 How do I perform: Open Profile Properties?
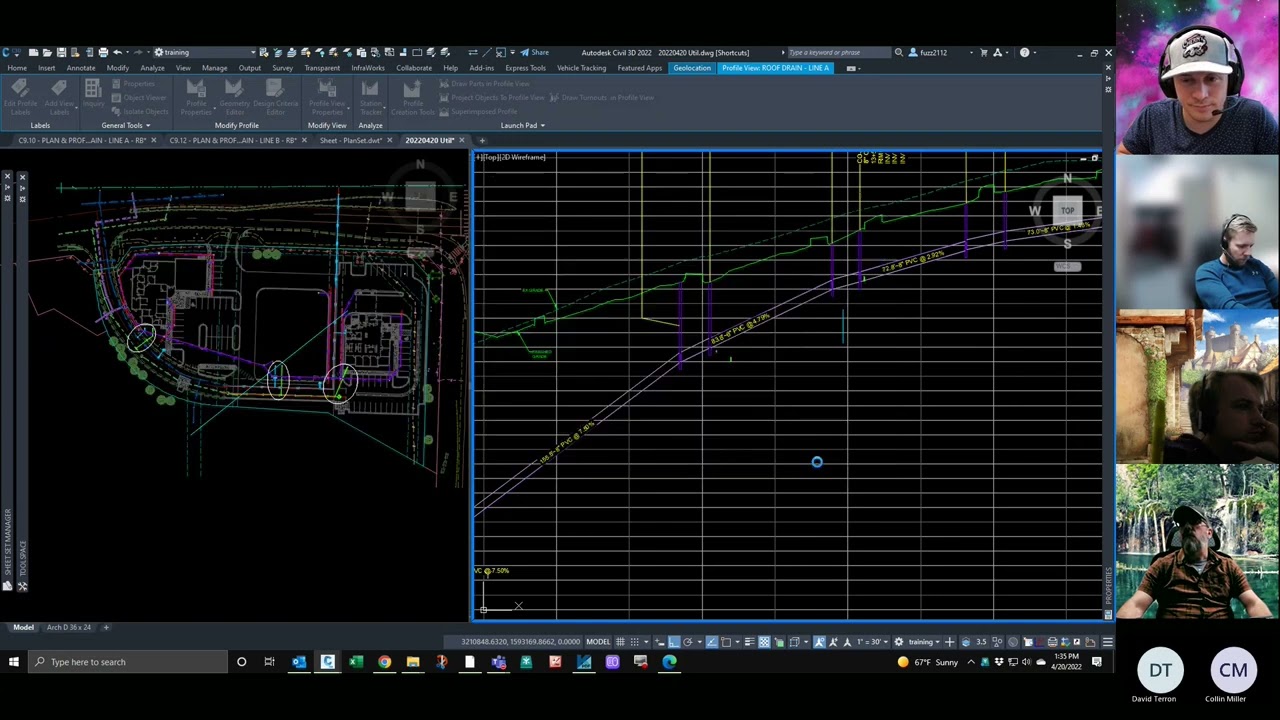[x=196, y=96]
